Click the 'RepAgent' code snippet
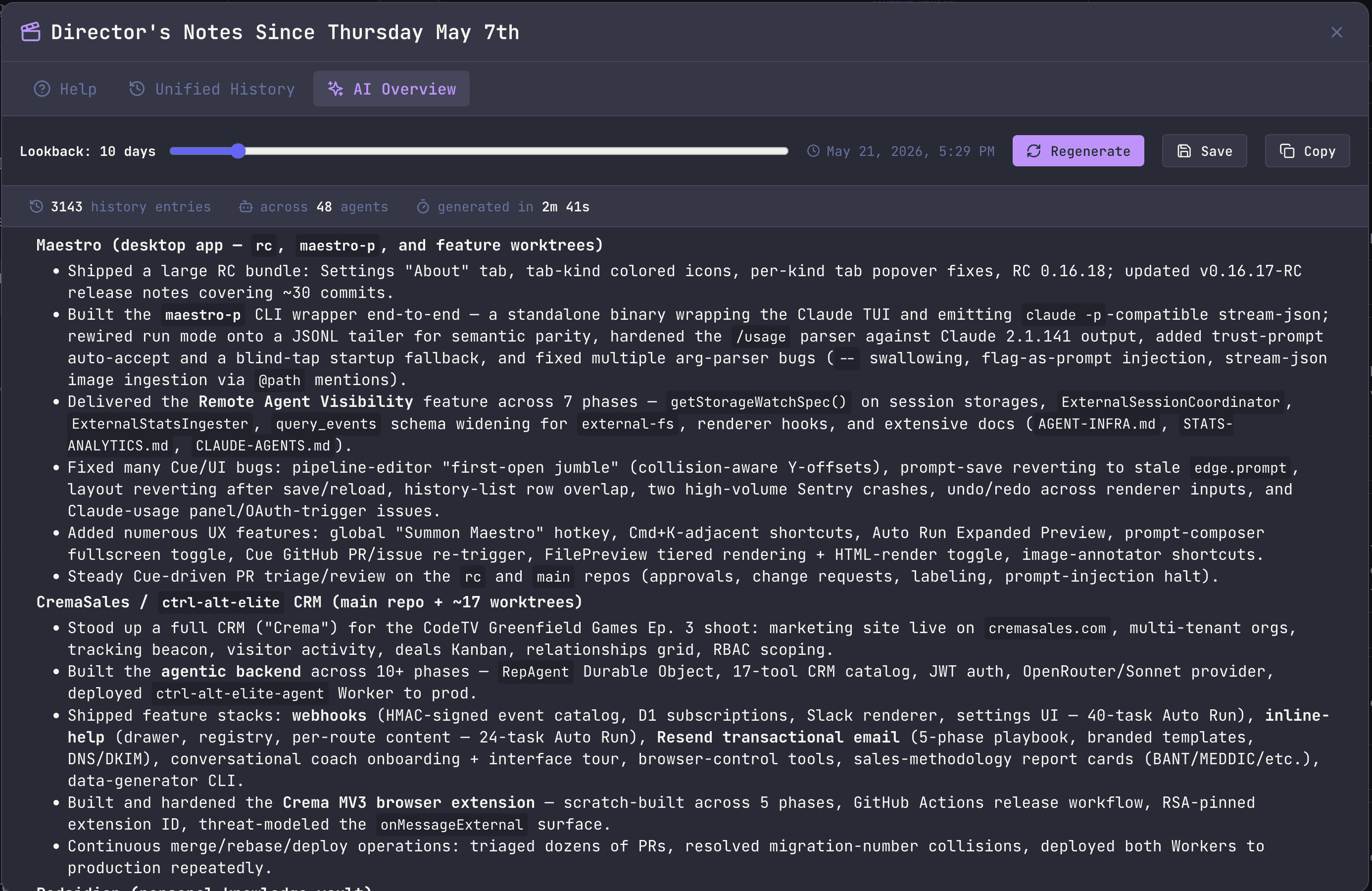This screenshot has height=891, width=1372. click(x=535, y=672)
